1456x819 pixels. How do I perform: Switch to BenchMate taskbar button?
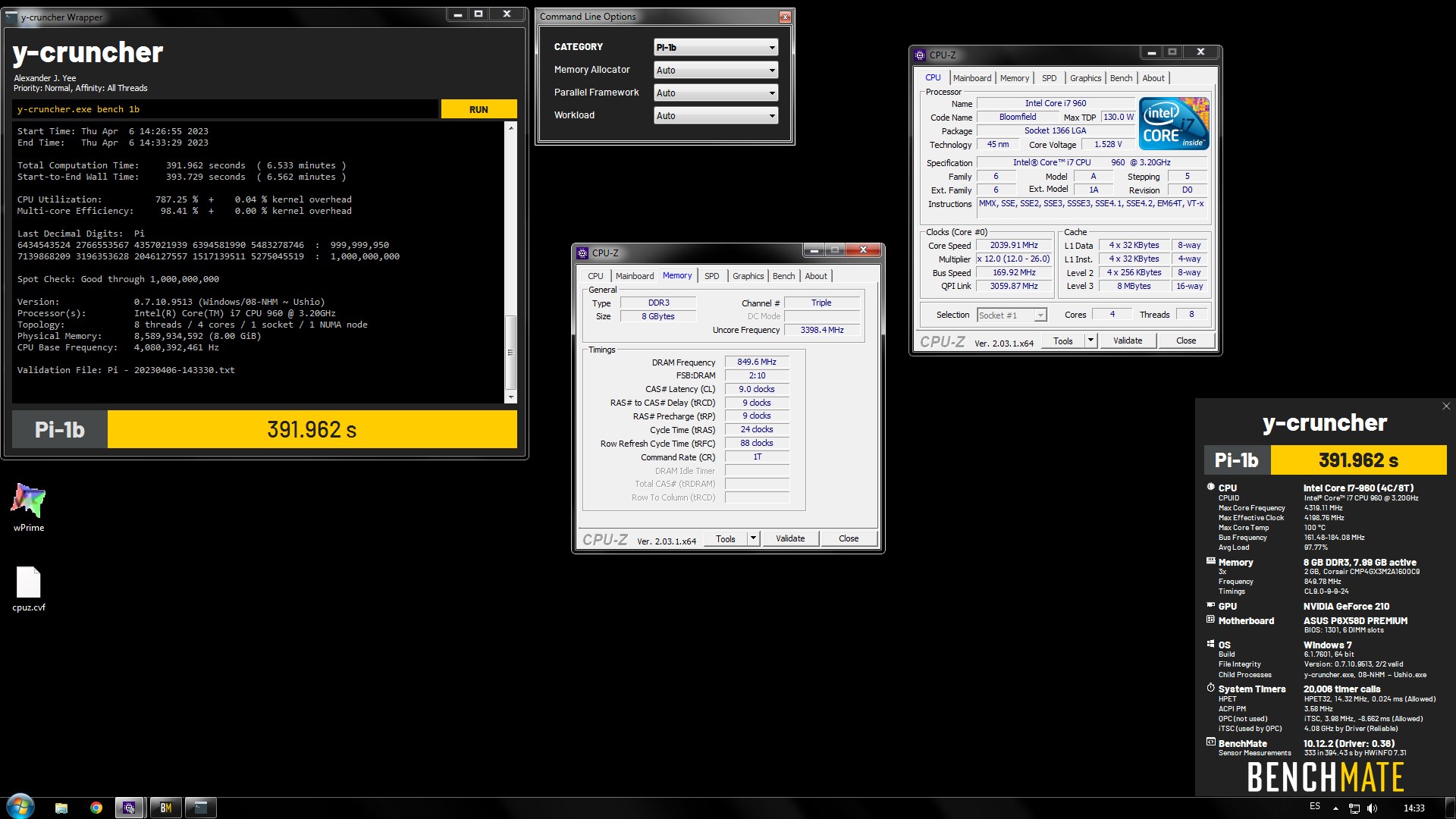pyautogui.click(x=165, y=808)
